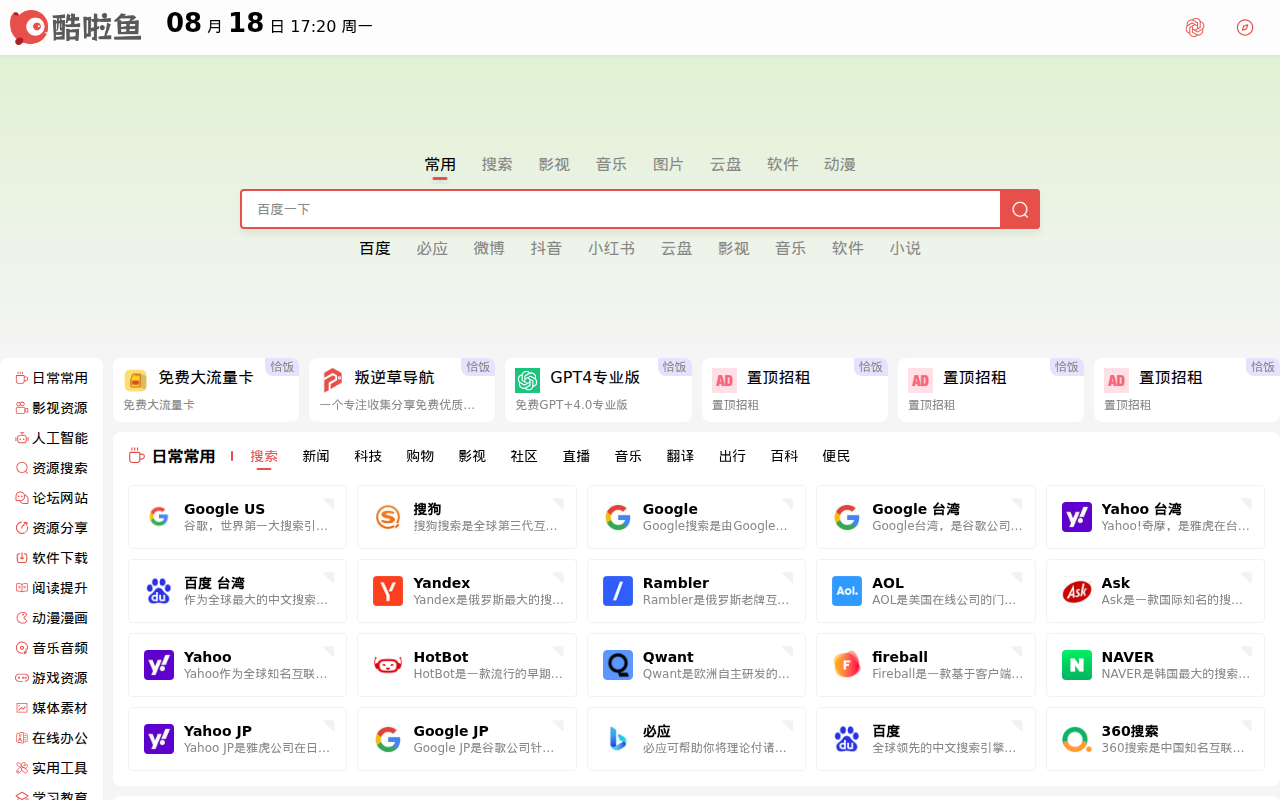Select 小红书 engine below the search box
1280x800 pixels.
pos(611,248)
